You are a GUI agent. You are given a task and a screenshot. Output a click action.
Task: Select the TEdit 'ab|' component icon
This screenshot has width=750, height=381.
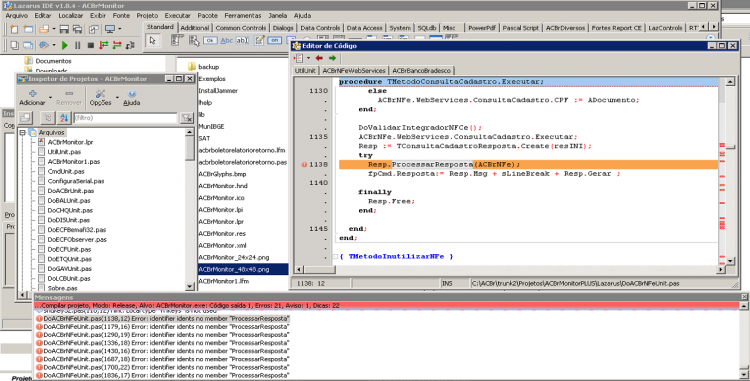pos(243,41)
